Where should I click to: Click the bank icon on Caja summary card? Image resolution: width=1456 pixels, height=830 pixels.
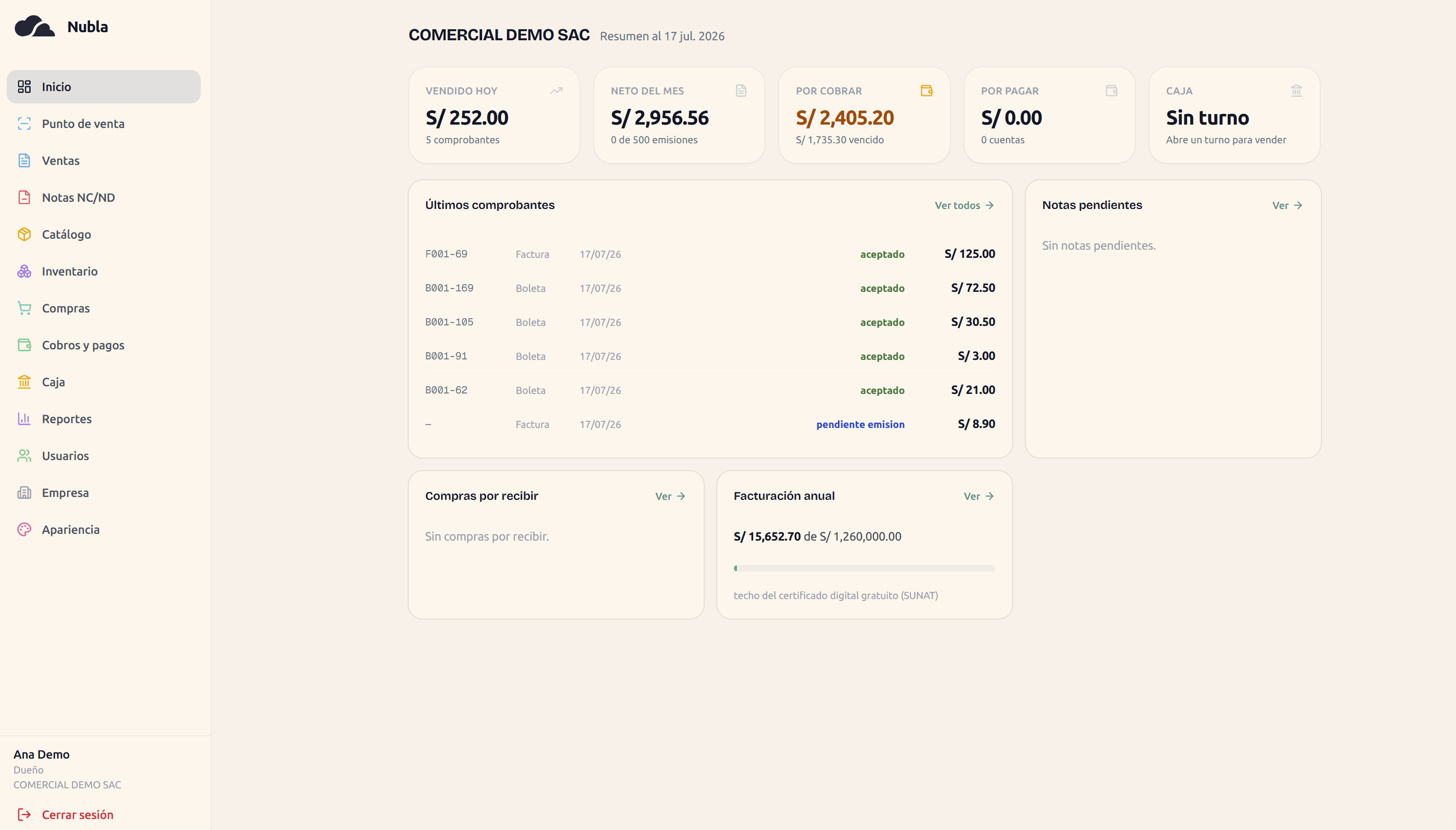pyautogui.click(x=1296, y=91)
